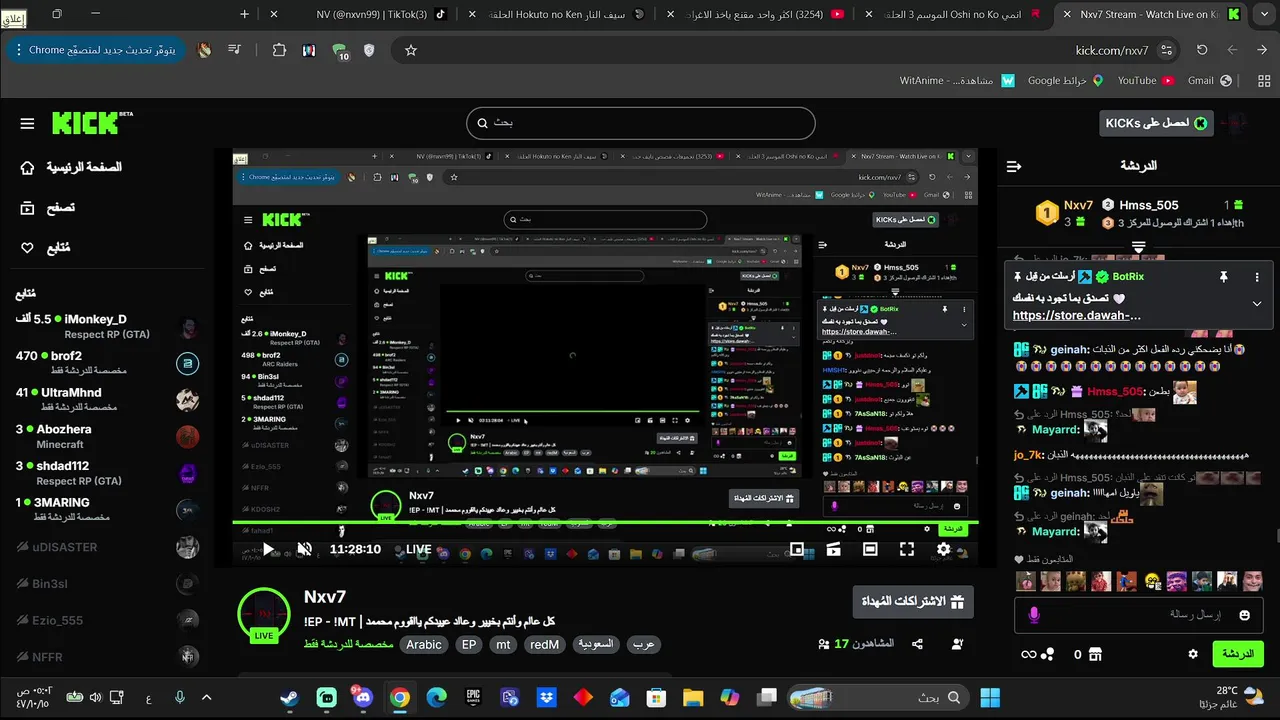The height and width of the screenshot is (720, 1280).
Task: Collapse chat panel with arrow icon
Action: tap(1014, 166)
